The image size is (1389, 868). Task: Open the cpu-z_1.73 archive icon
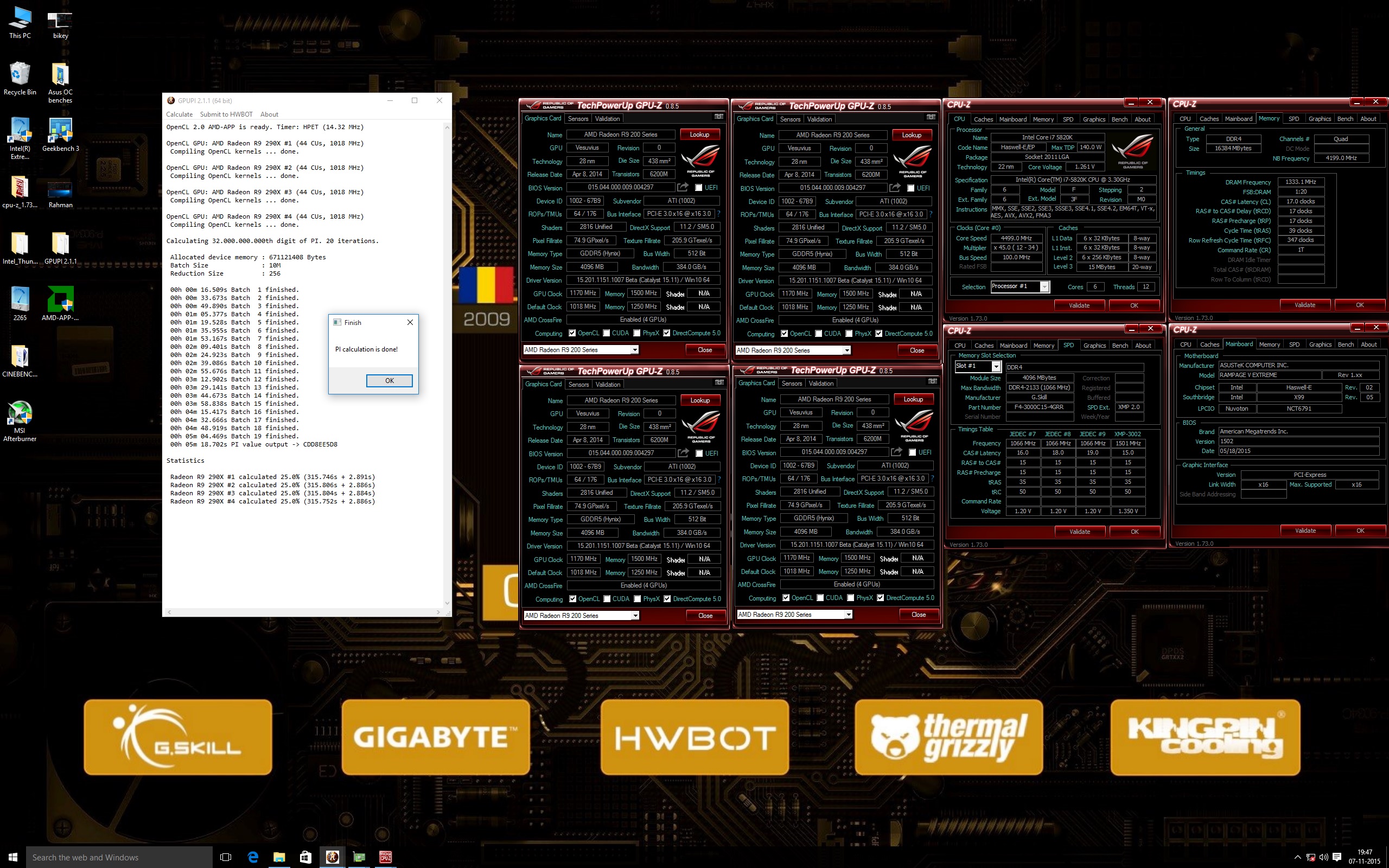point(20,192)
